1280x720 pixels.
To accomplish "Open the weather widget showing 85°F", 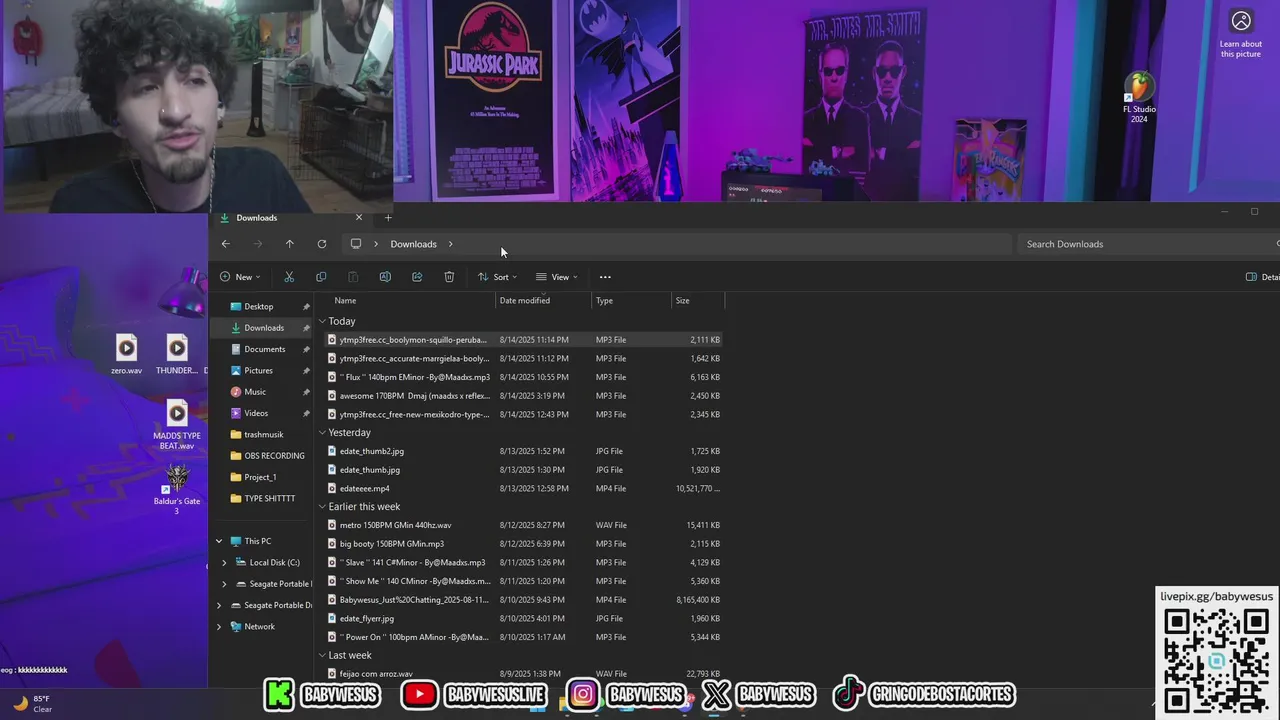I will pyautogui.click(x=32, y=704).
